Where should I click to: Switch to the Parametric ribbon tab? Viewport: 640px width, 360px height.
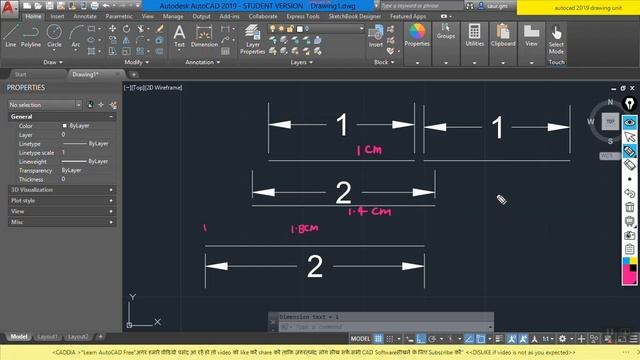[119, 16]
